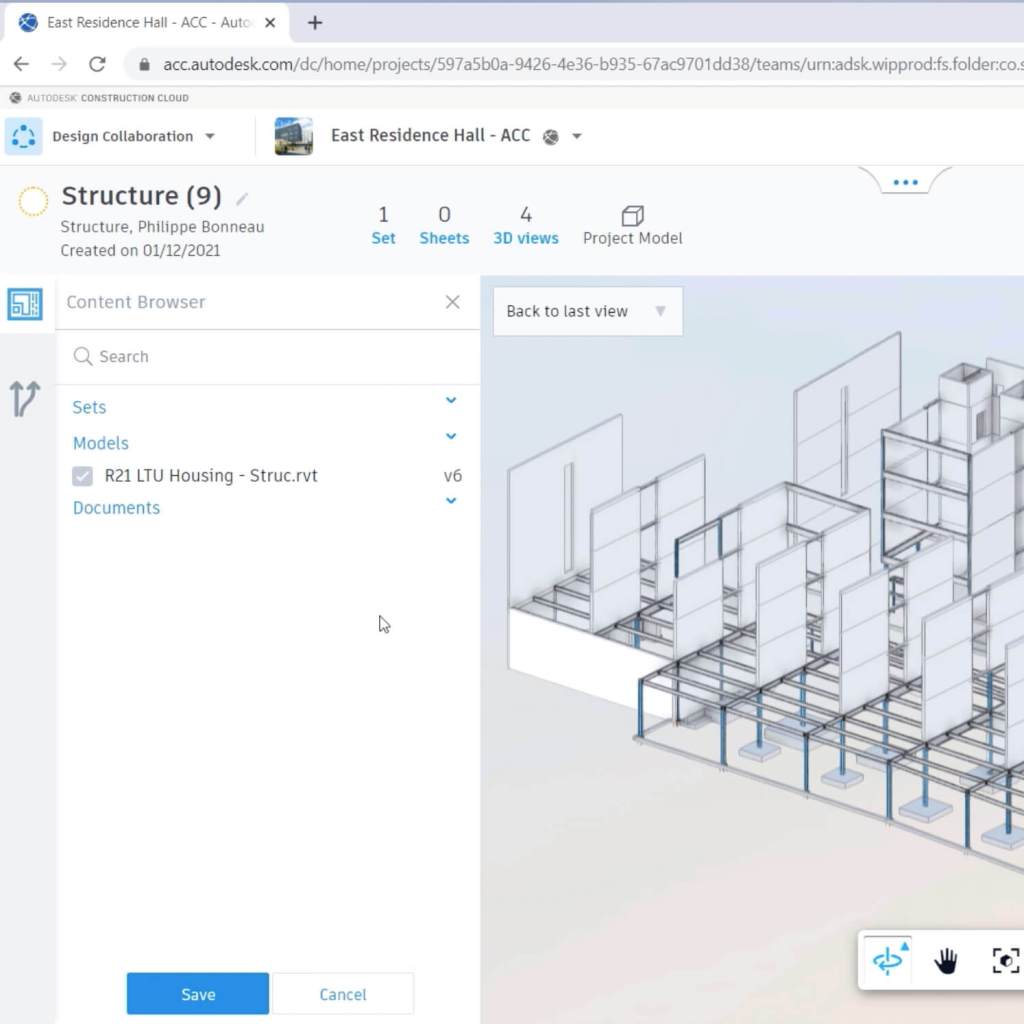The height and width of the screenshot is (1024, 1024).
Task: Collapse the Models section chevron
Action: (x=451, y=437)
